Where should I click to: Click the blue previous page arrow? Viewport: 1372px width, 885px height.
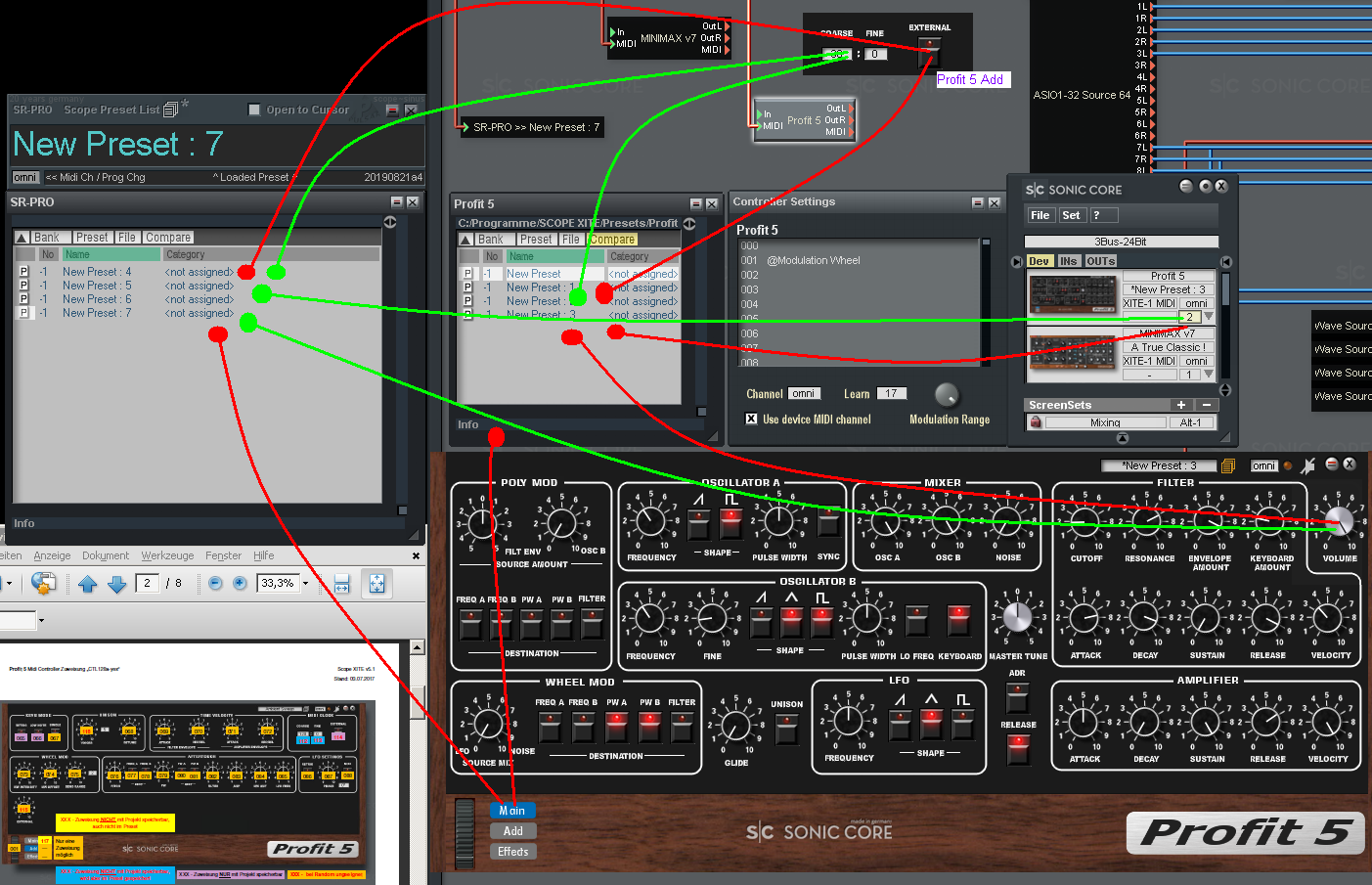pyautogui.click(x=87, y=584)
